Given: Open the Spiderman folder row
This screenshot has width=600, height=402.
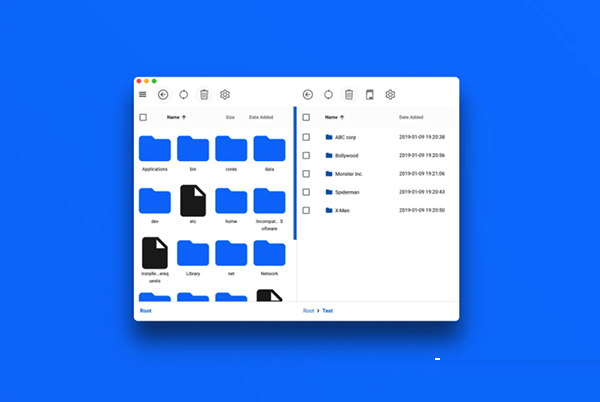Looking at the screenshot, I should click(x=378, y=192).
